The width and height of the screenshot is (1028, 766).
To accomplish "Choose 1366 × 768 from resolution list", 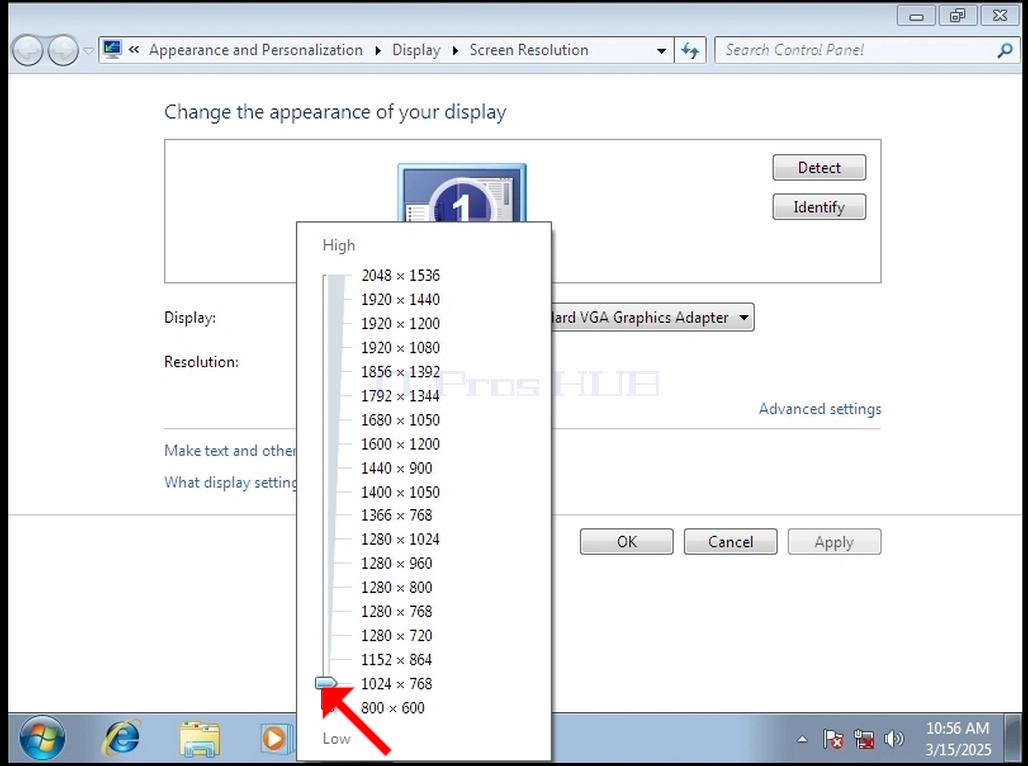I will (397, 515).
